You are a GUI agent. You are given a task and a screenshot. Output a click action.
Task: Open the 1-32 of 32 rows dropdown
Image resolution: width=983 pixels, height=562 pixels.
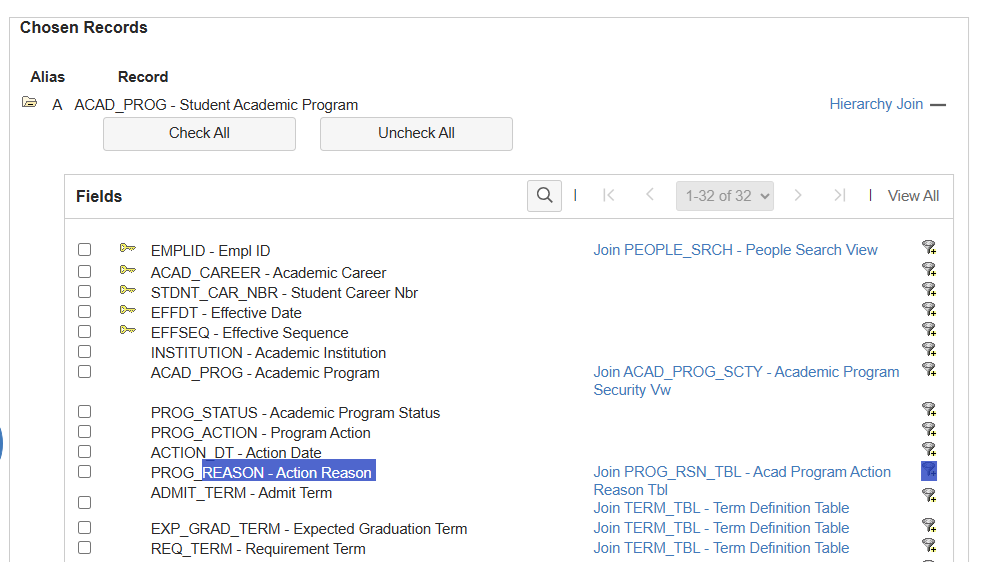(725, 196)
